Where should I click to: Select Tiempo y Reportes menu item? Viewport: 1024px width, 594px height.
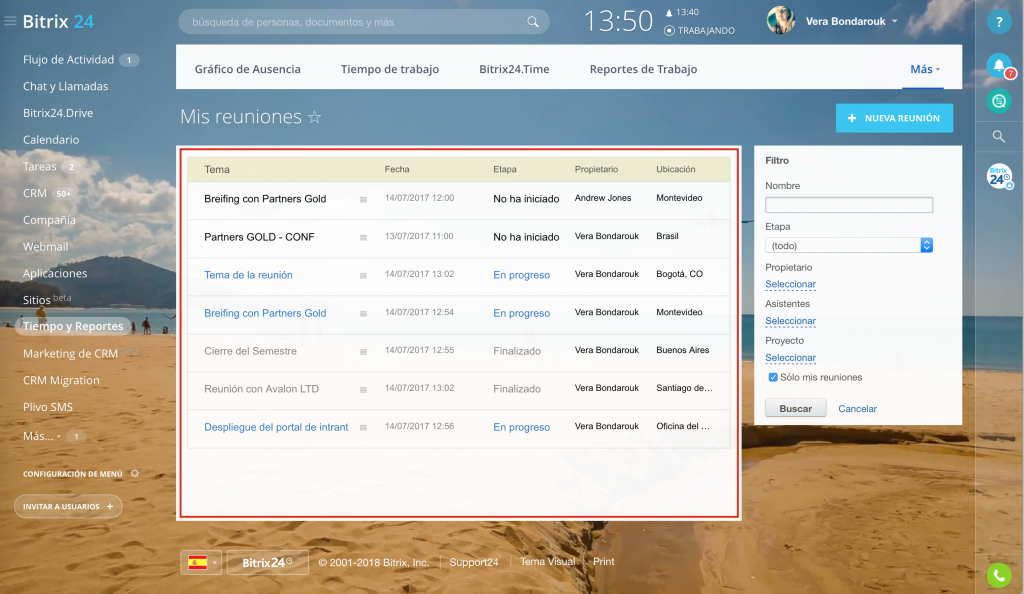[73, 326]
